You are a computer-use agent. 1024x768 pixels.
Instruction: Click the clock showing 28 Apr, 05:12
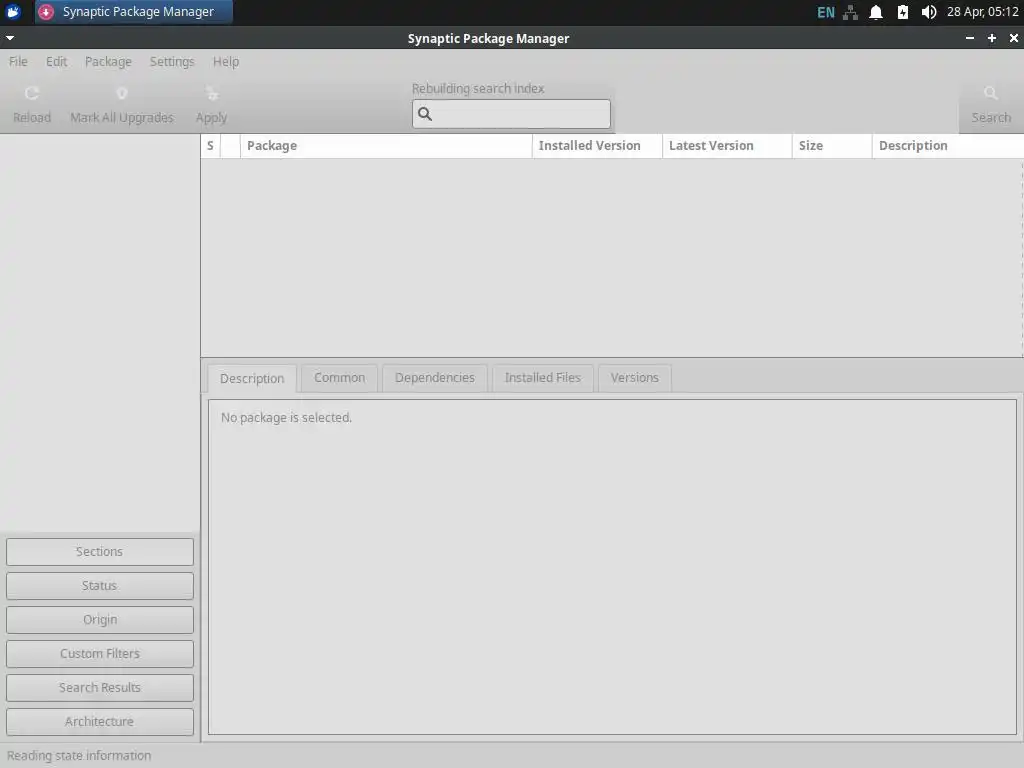(983, 12)
